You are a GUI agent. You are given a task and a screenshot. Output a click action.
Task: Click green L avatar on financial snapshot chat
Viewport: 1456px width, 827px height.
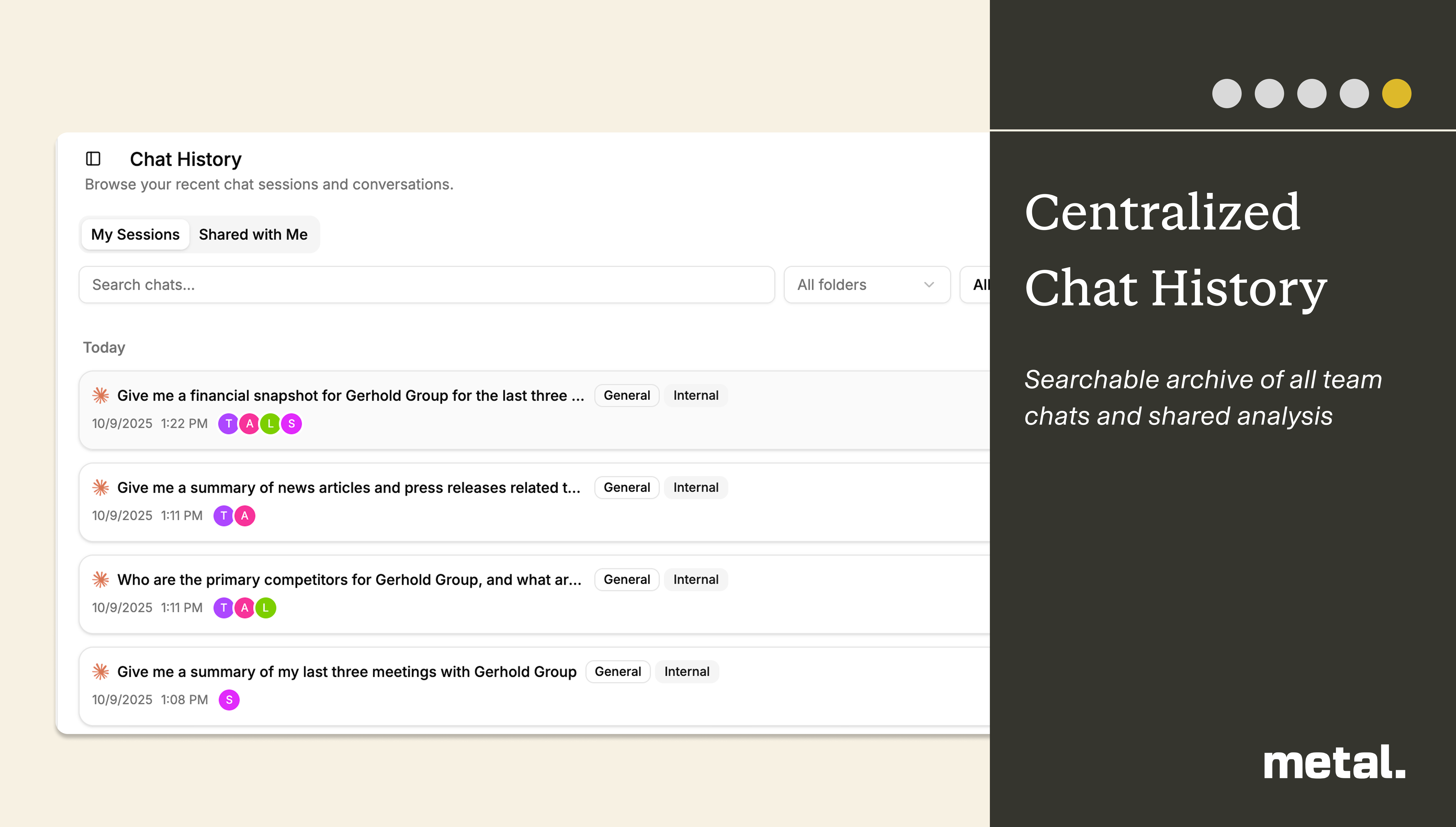tap(270, 424)
